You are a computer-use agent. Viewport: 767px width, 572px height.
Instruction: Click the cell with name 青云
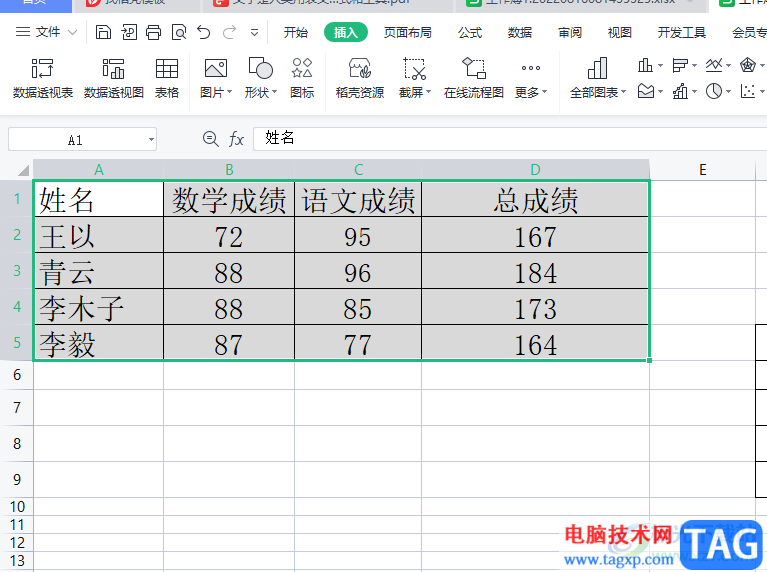click(x=98, y=271)
